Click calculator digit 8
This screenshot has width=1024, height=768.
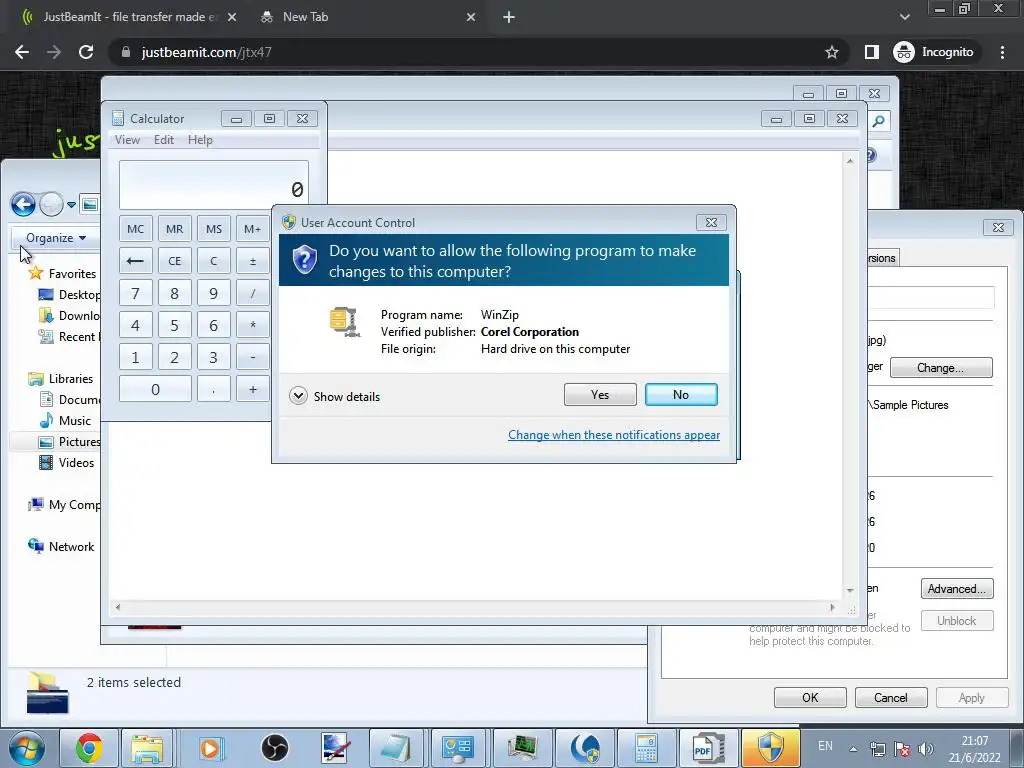pos(174,293)
